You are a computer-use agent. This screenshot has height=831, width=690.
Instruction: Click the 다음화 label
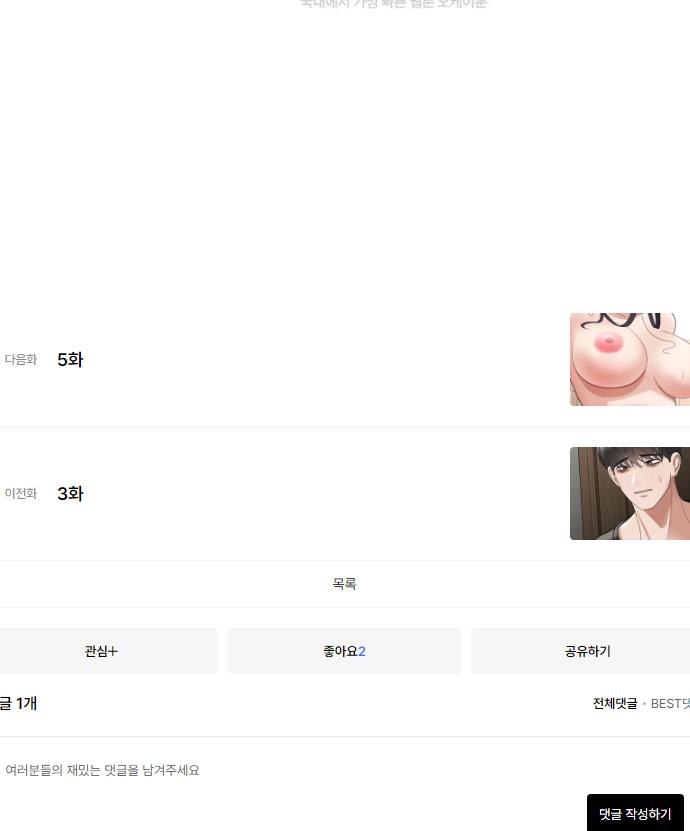[21, 360]
